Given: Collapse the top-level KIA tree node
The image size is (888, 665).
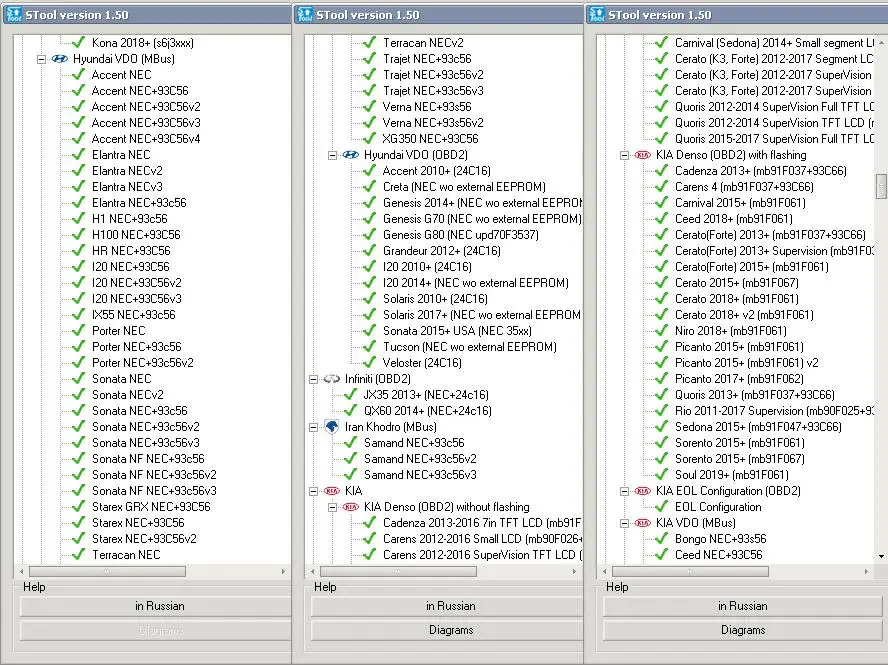Looking at the screenshot, I should 313,491.
